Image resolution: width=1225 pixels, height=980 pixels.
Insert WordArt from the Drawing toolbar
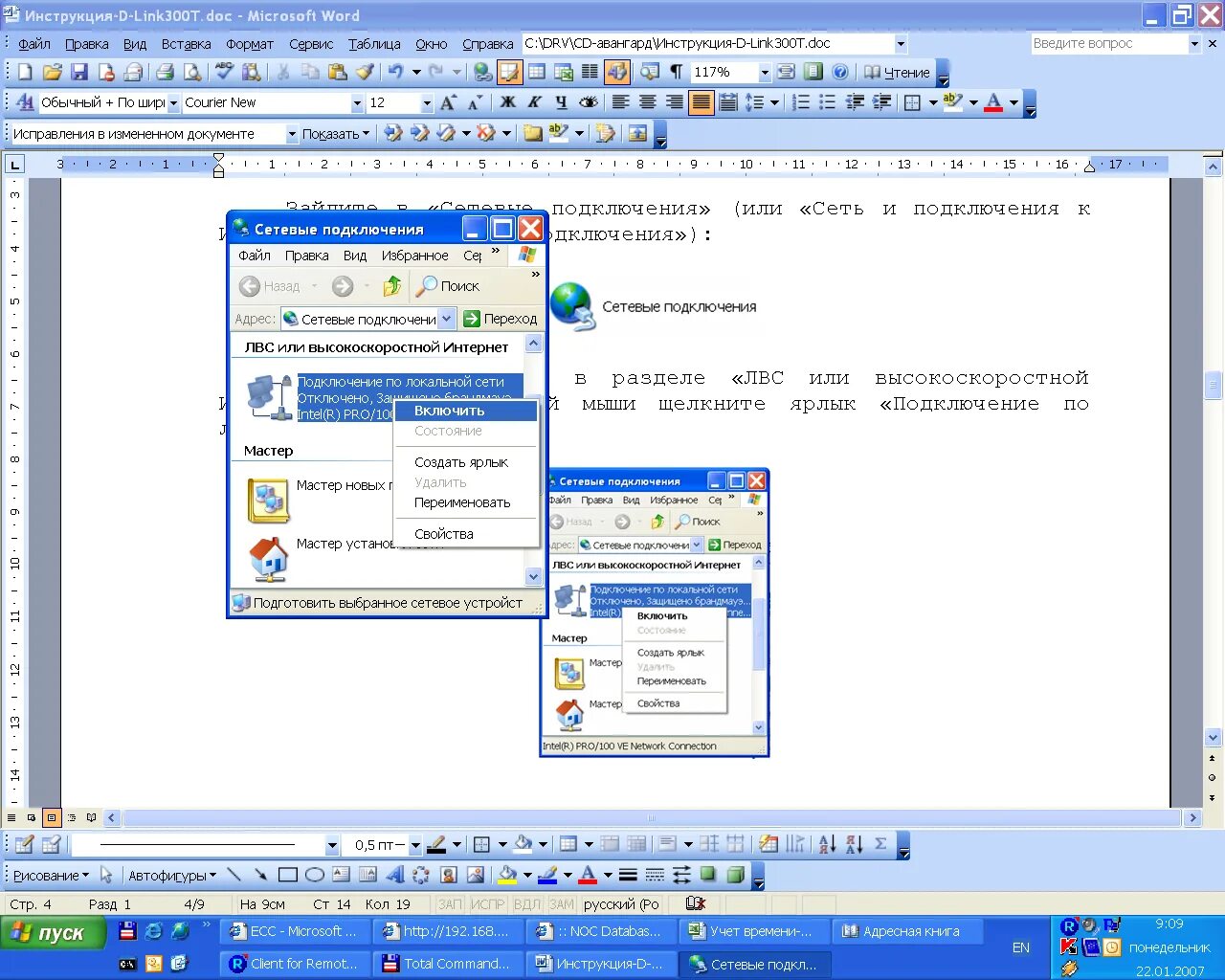tap(394, 875)
